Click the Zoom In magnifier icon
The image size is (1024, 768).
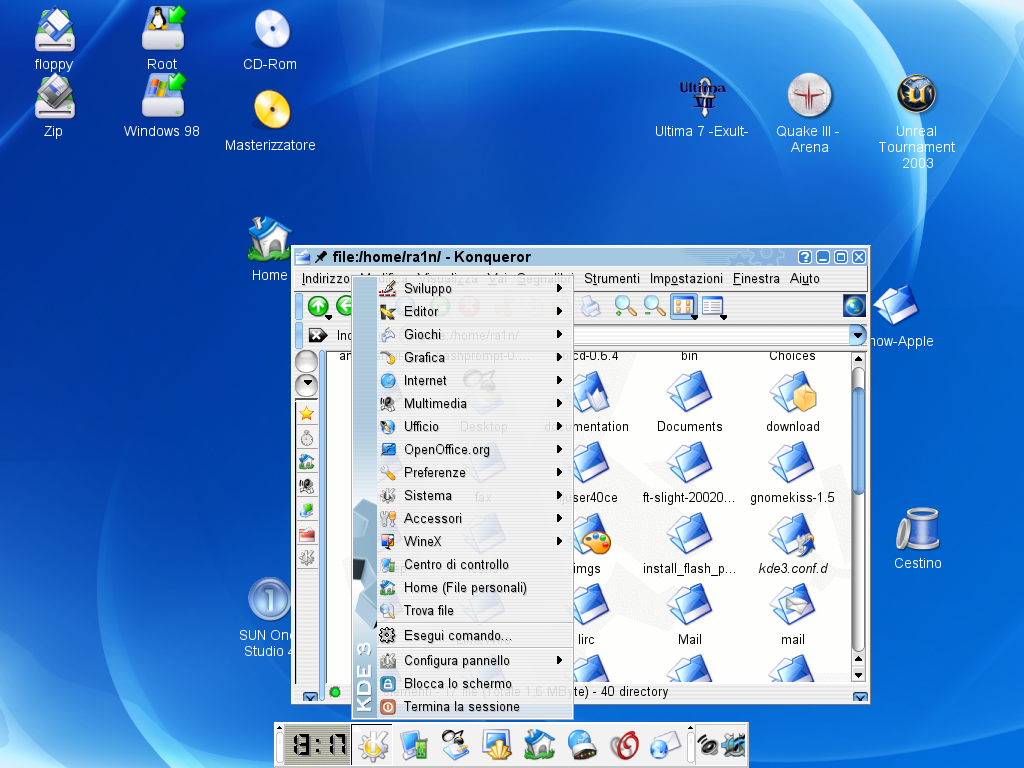625,306
